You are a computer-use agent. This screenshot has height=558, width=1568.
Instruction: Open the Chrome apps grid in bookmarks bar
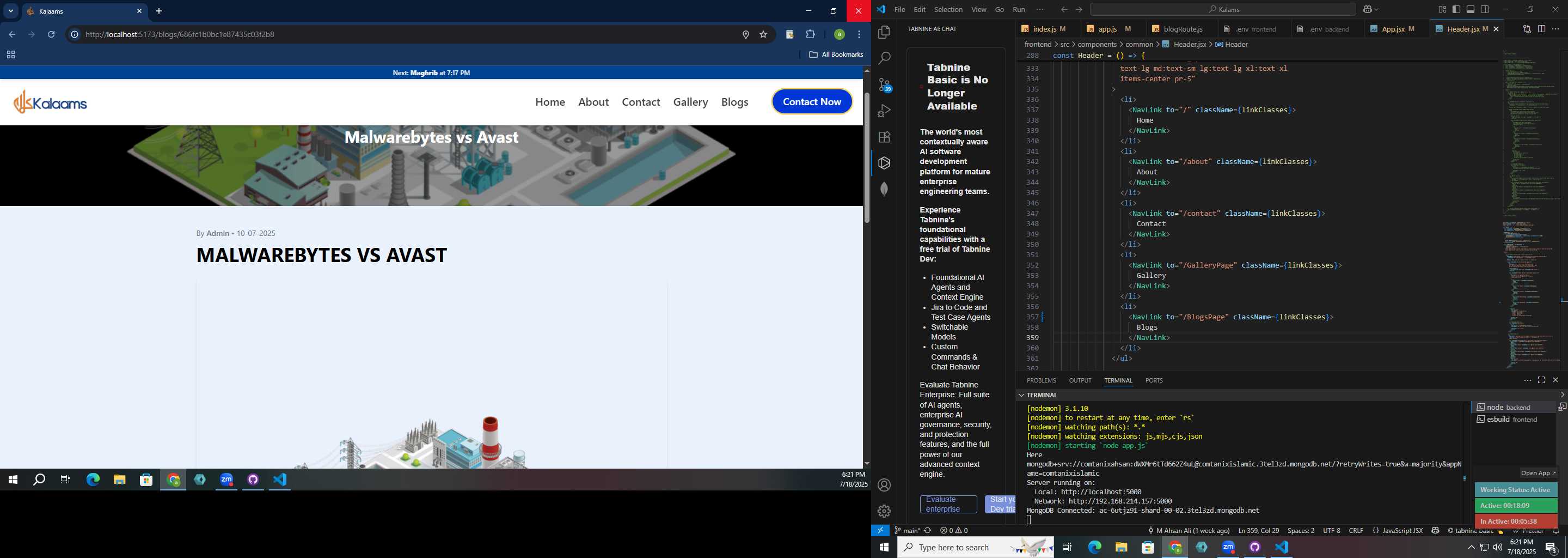pyautogui.click(x=10, y=55)
